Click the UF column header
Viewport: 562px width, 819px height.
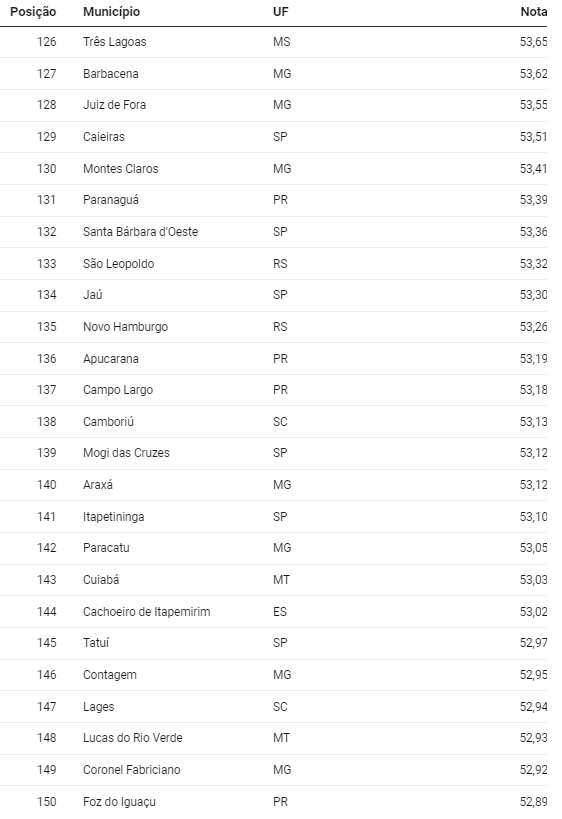tap(280, 11)
